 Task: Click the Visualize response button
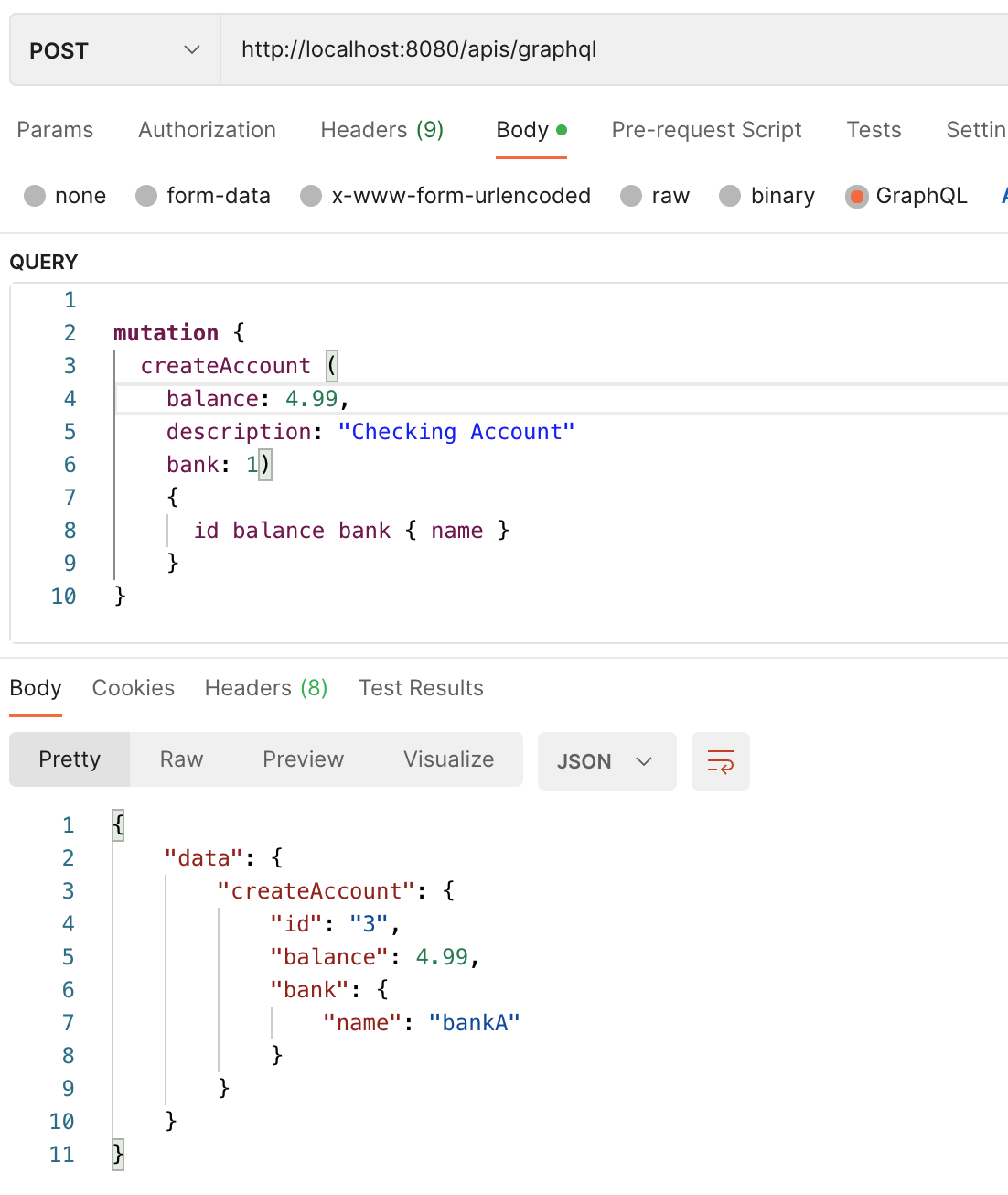coord(447,759)
